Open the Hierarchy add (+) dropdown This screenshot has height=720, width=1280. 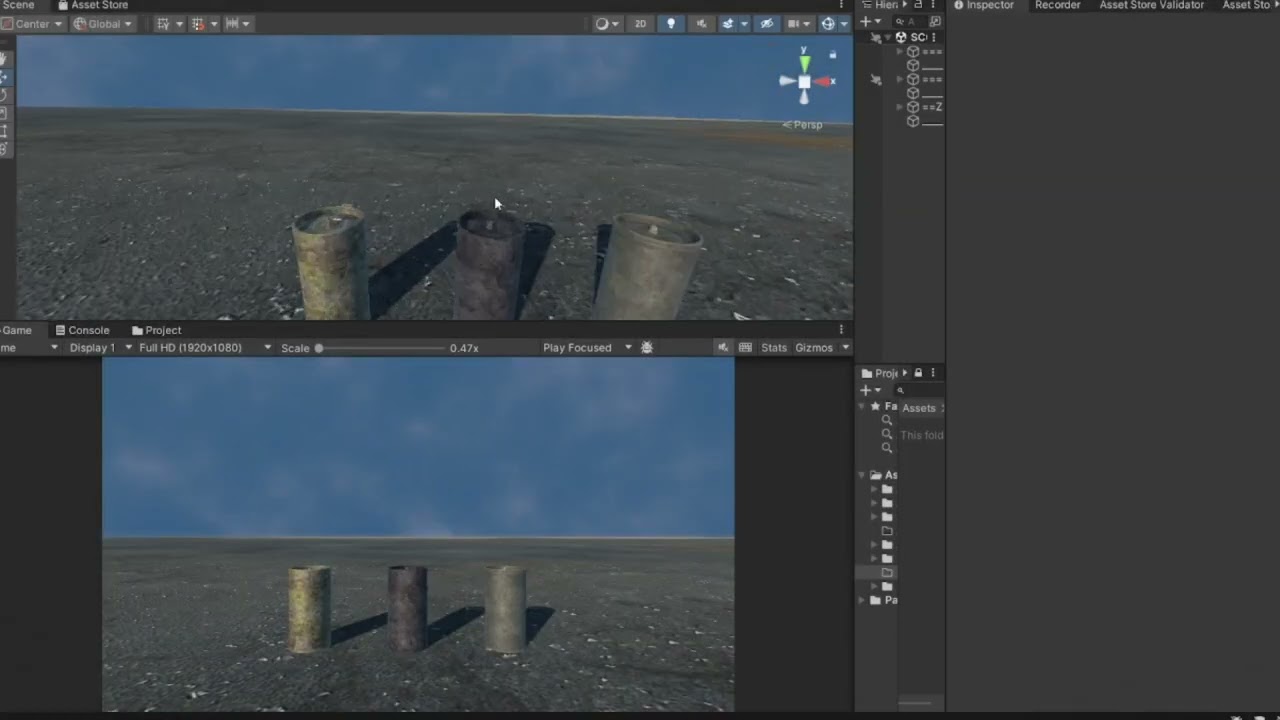[x=871, y=22]
